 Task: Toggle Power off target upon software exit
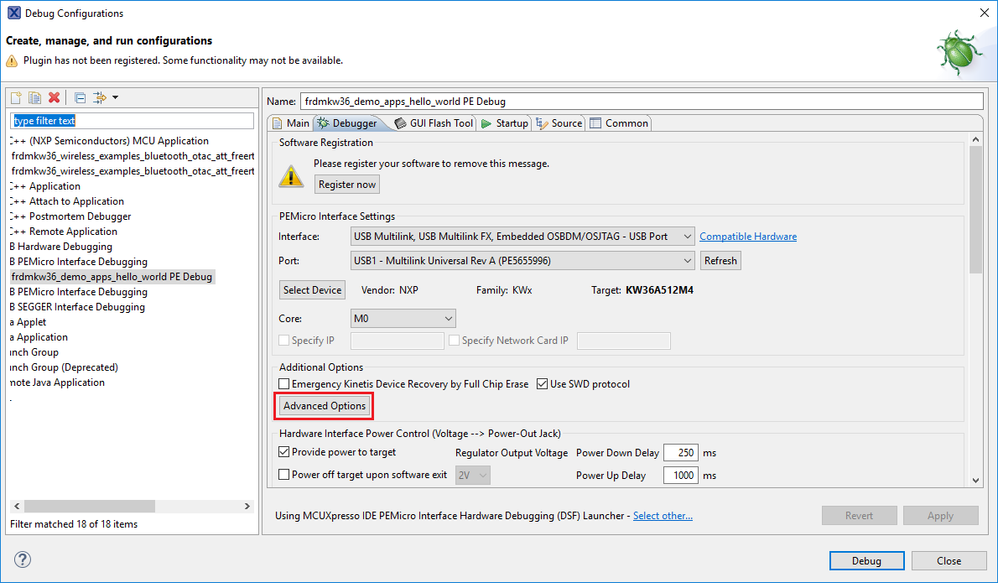pos(284,475)
